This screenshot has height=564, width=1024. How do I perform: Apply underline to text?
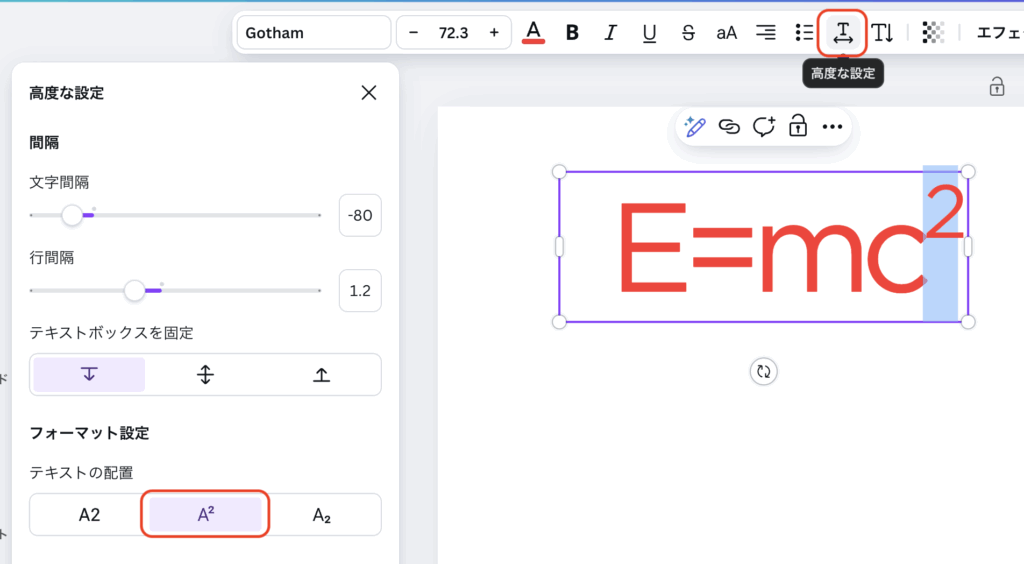point(649,33)
